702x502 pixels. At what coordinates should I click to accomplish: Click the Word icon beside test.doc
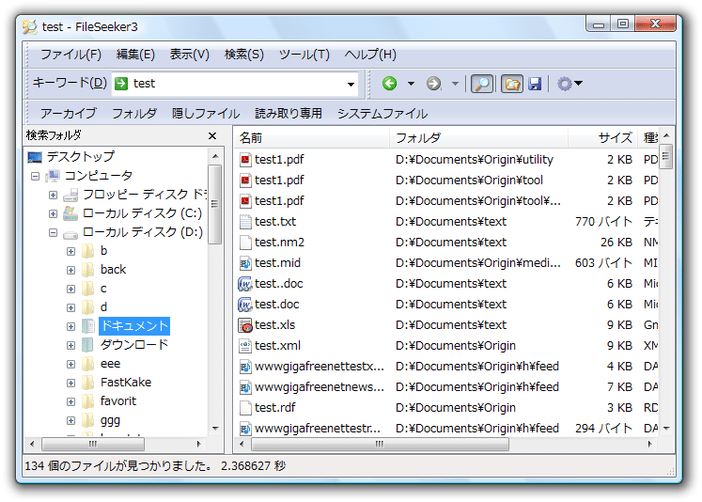pos(245,305)
